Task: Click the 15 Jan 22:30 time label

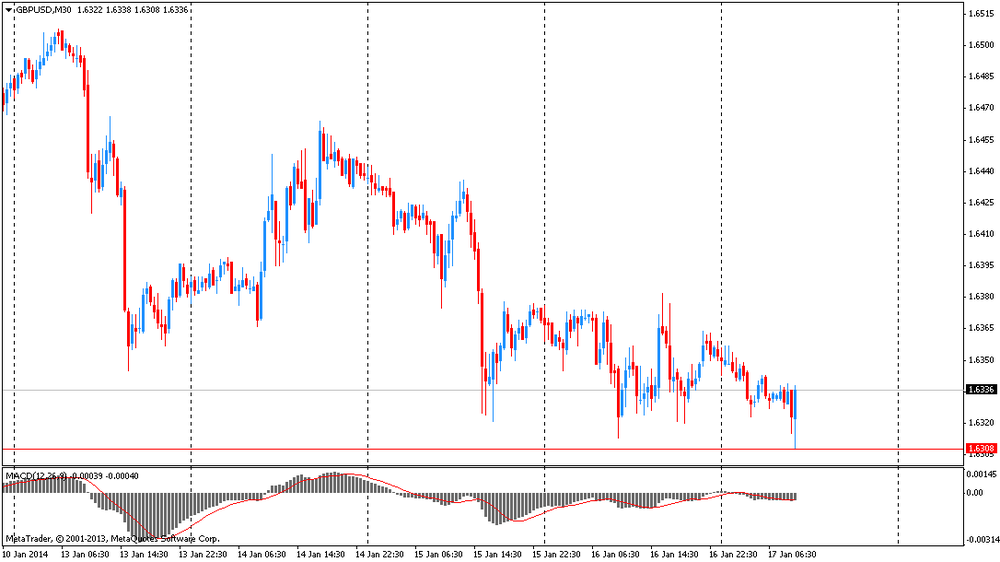Action: (556, 553)
